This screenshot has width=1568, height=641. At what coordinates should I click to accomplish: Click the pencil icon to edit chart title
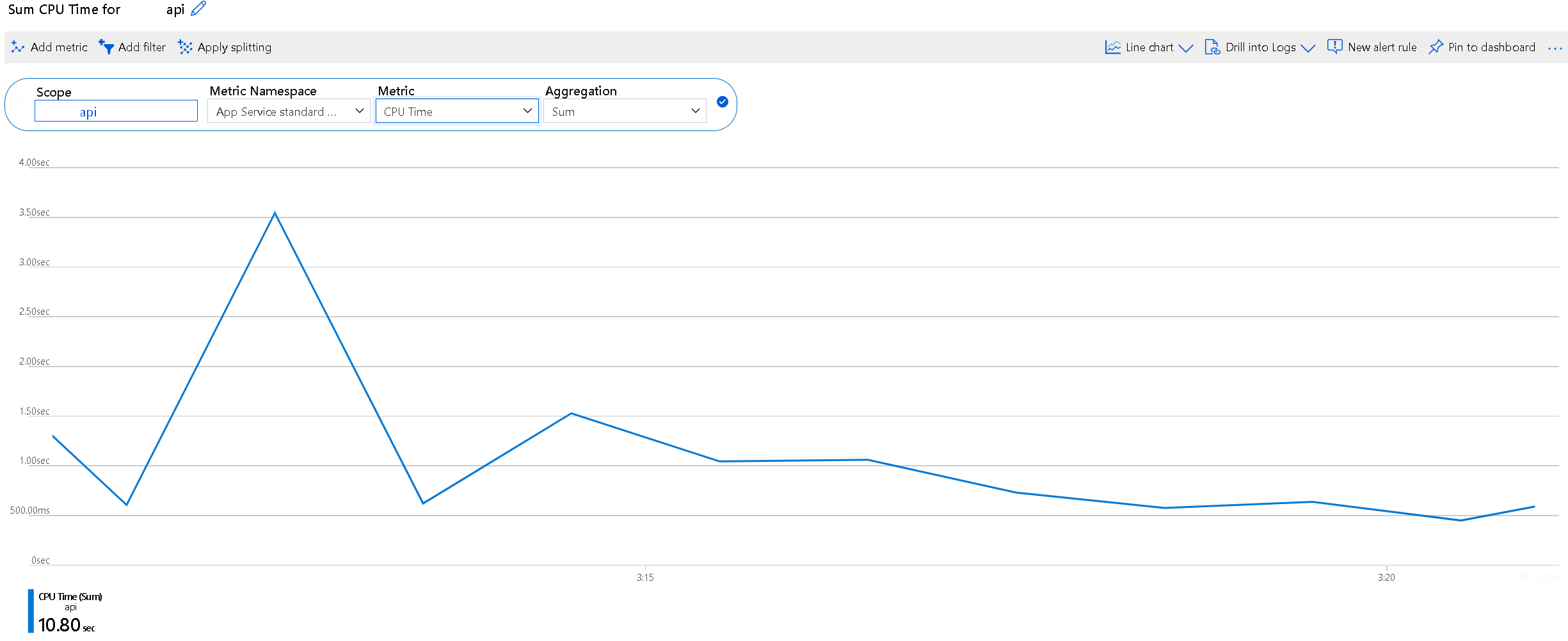pyautogui.click(x=198, y=9)
